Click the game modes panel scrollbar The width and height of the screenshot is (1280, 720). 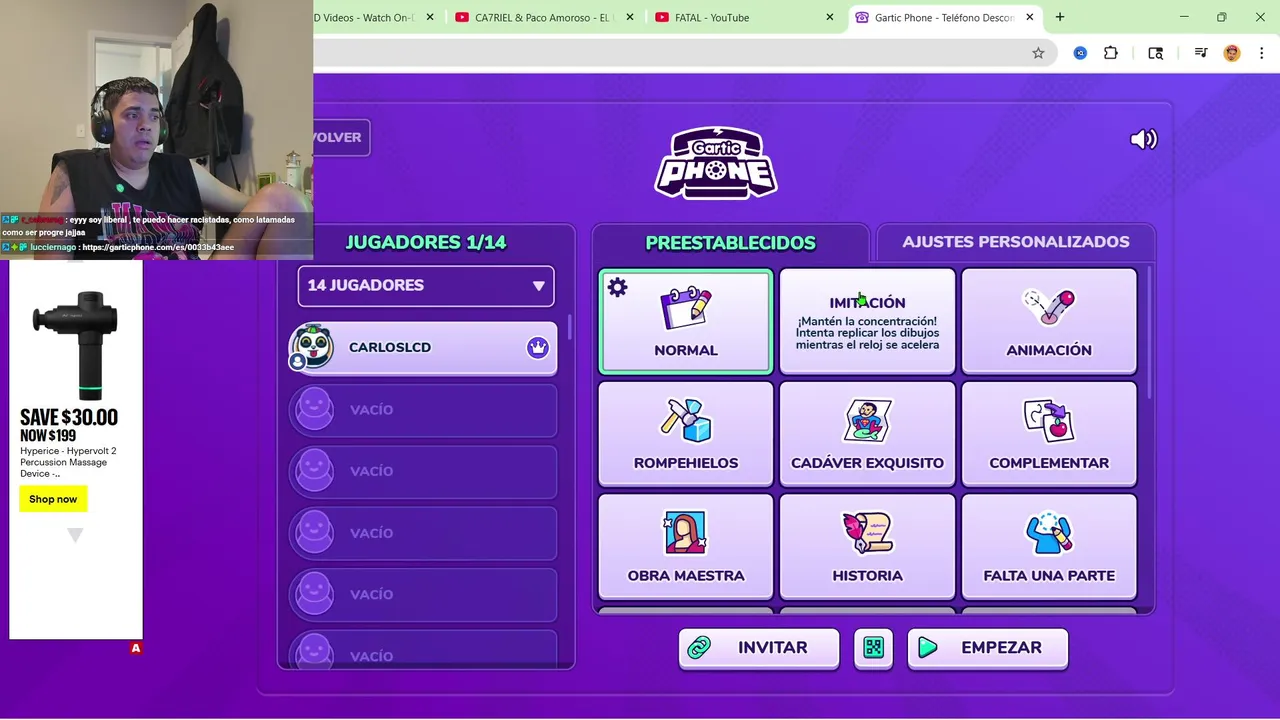(1151, 331)
